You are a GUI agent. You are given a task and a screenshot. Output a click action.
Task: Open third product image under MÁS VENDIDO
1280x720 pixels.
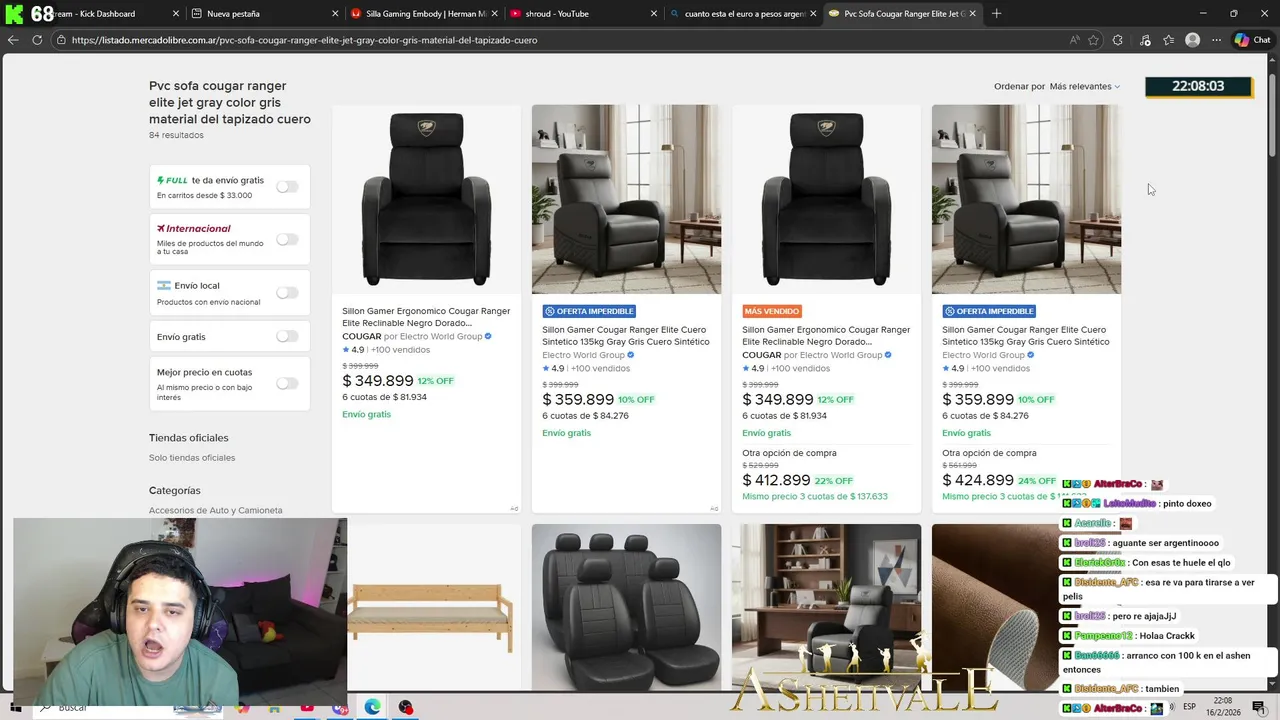(x=826, y=199)
